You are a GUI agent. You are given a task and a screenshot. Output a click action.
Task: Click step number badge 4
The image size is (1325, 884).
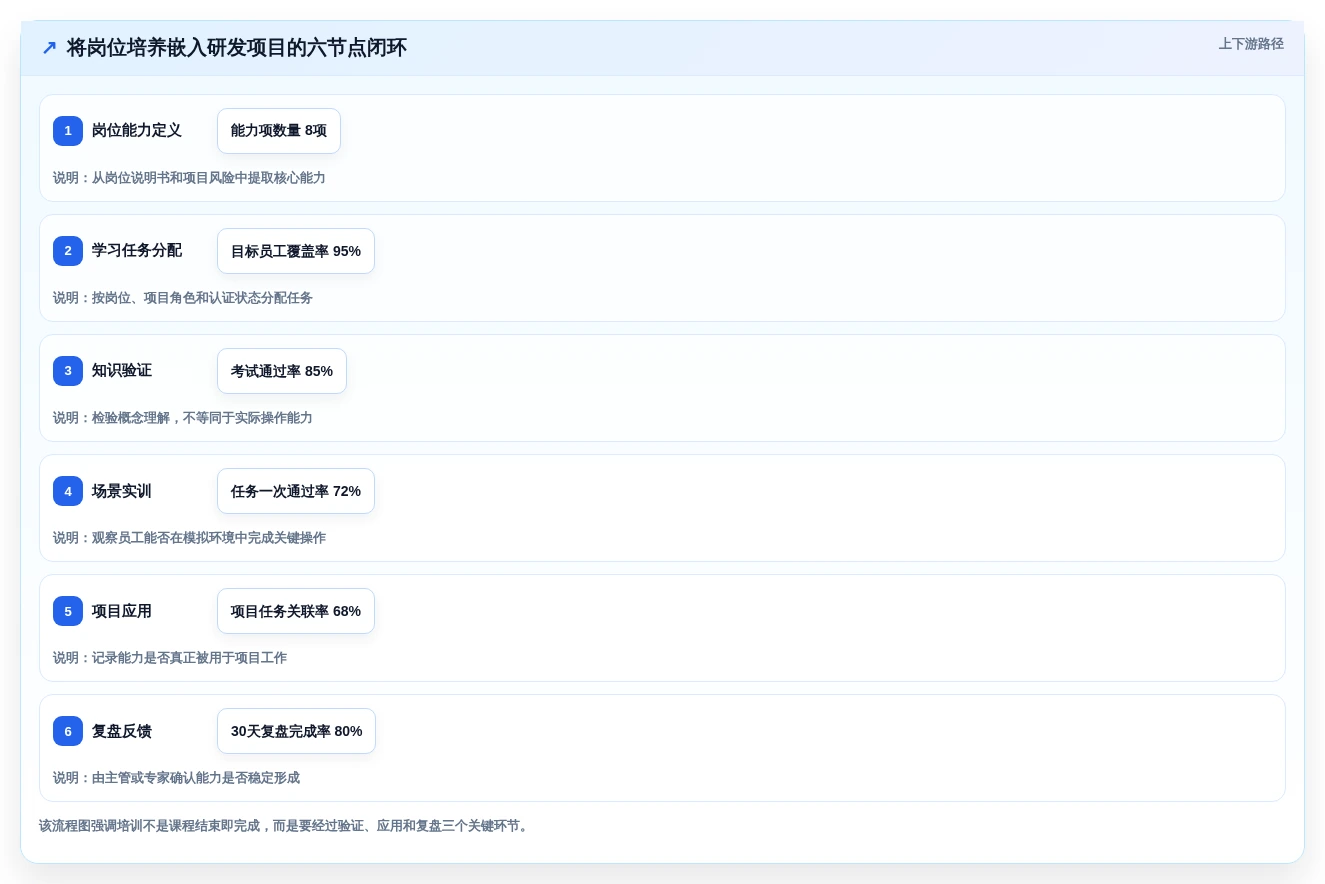click(x=68, y=491)
